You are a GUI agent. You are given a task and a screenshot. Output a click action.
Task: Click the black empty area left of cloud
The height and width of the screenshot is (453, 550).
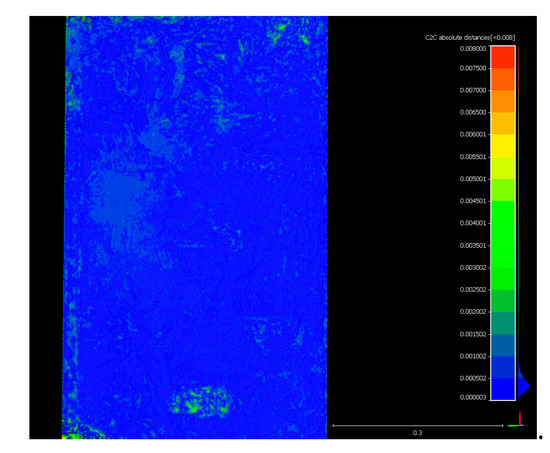(46, 227)
